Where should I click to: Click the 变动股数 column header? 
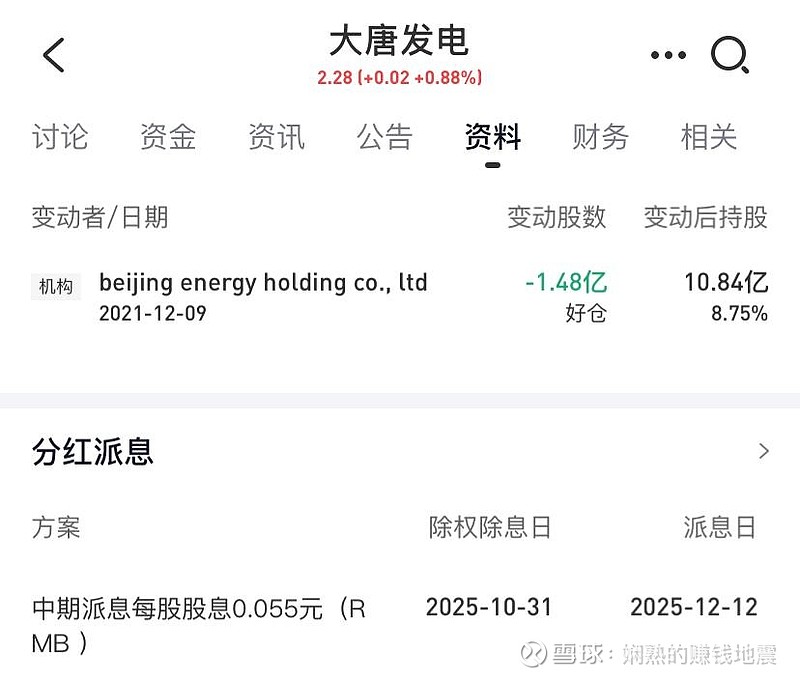560,218
